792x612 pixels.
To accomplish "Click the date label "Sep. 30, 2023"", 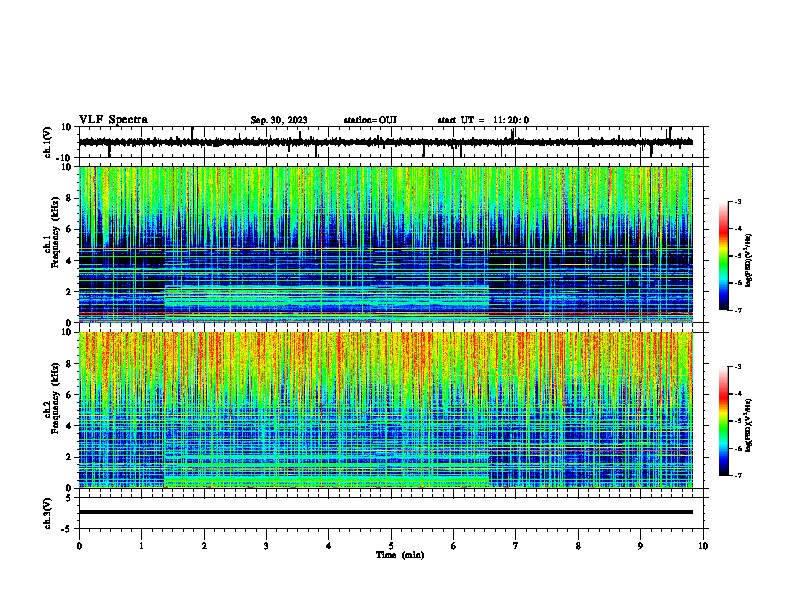I will point(279,120).
